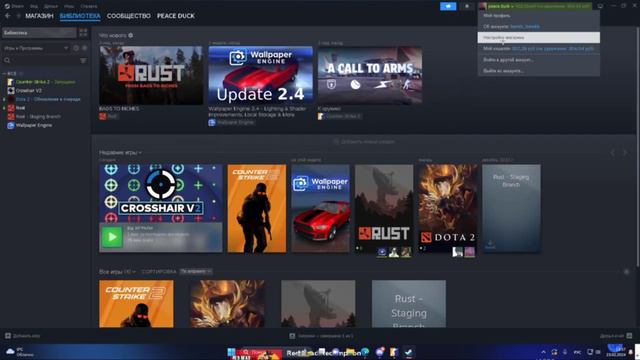Open the Библиотека tab
Image resolution: width=640 pixels, height=360 pixels.
pyautogui.click(x=80, y=16)
